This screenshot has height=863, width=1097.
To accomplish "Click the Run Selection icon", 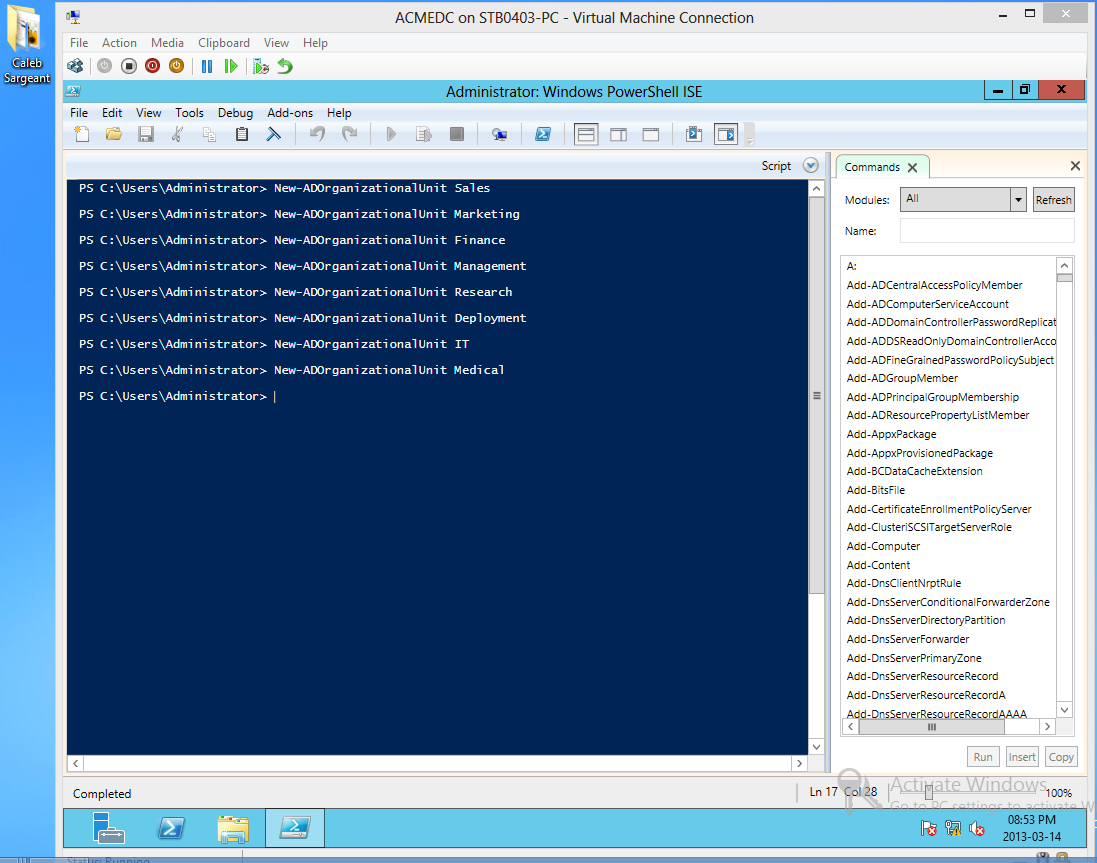I will [x=423, y=134].
